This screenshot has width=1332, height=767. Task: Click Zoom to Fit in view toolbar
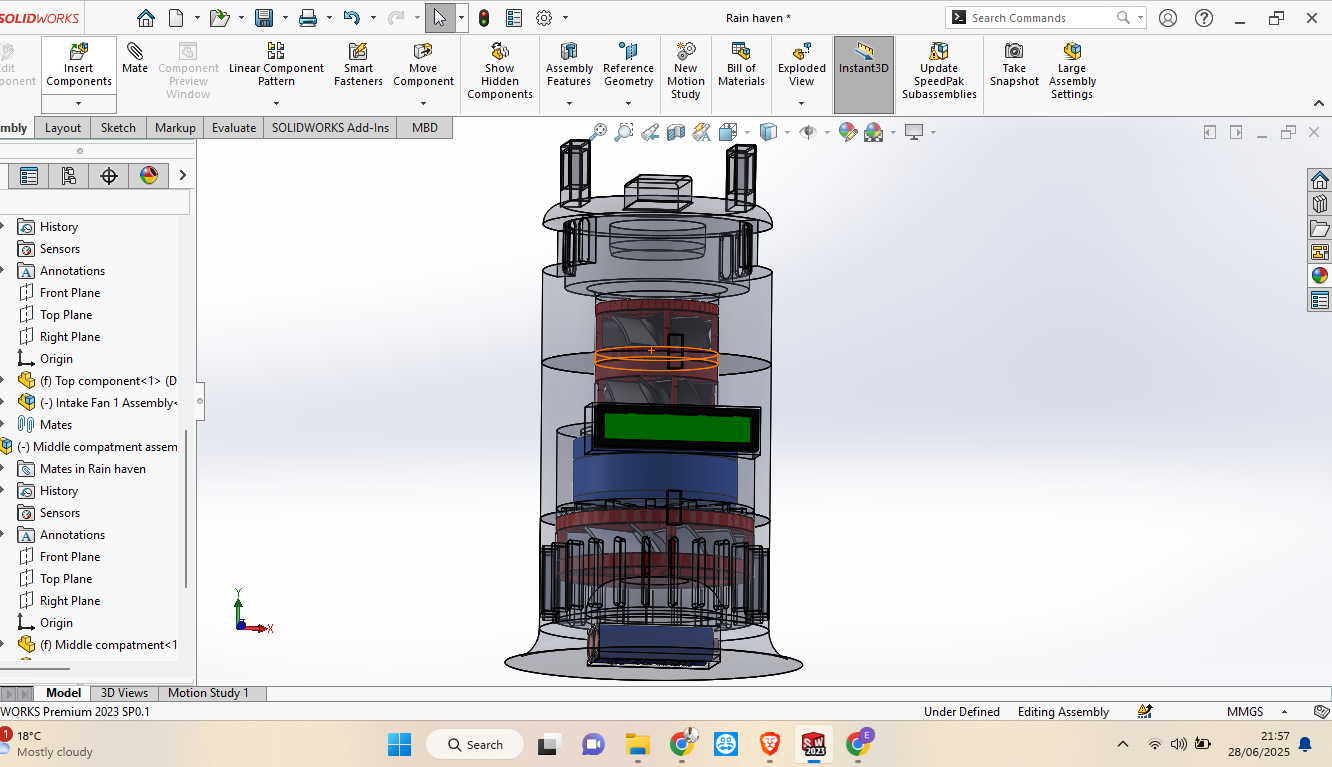pyautogui.click(x=598, y=131)
